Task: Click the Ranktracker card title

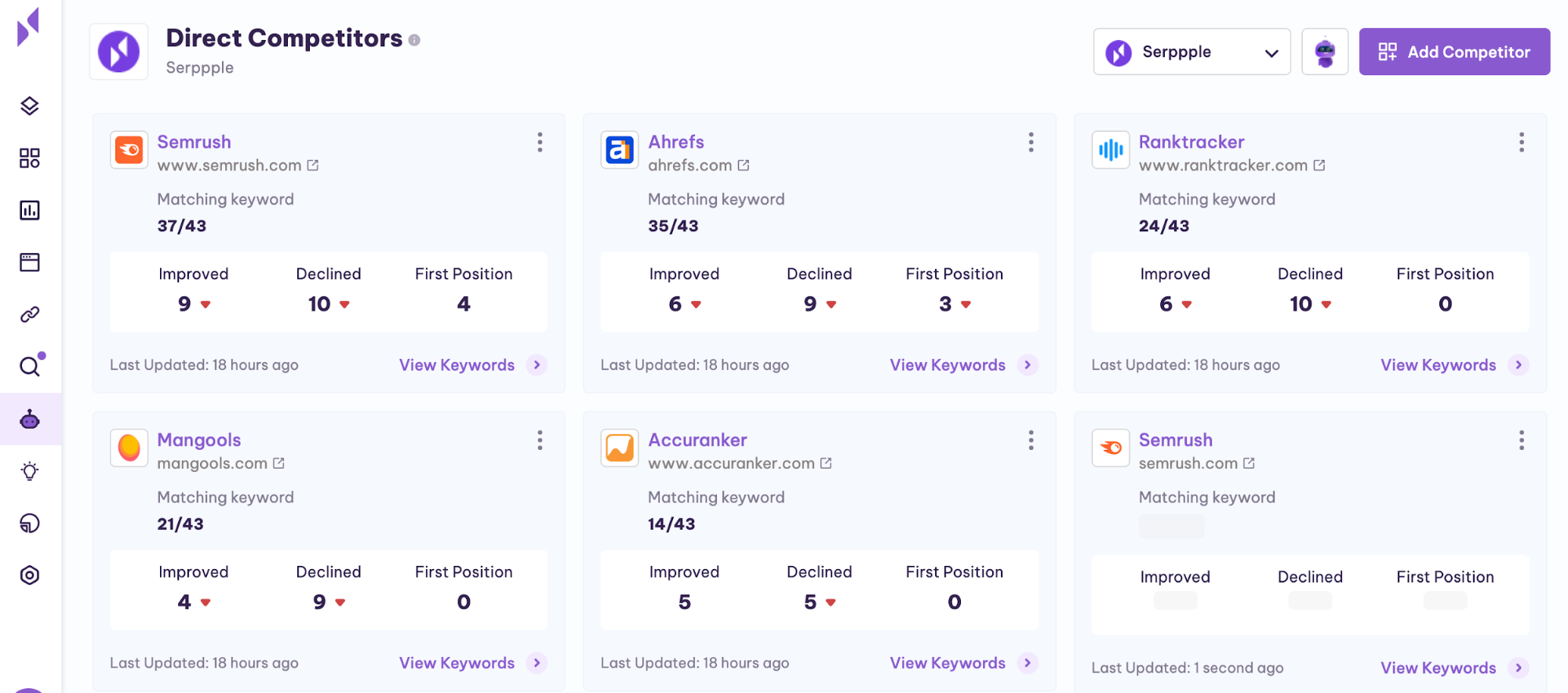Action: point(1191,142)
